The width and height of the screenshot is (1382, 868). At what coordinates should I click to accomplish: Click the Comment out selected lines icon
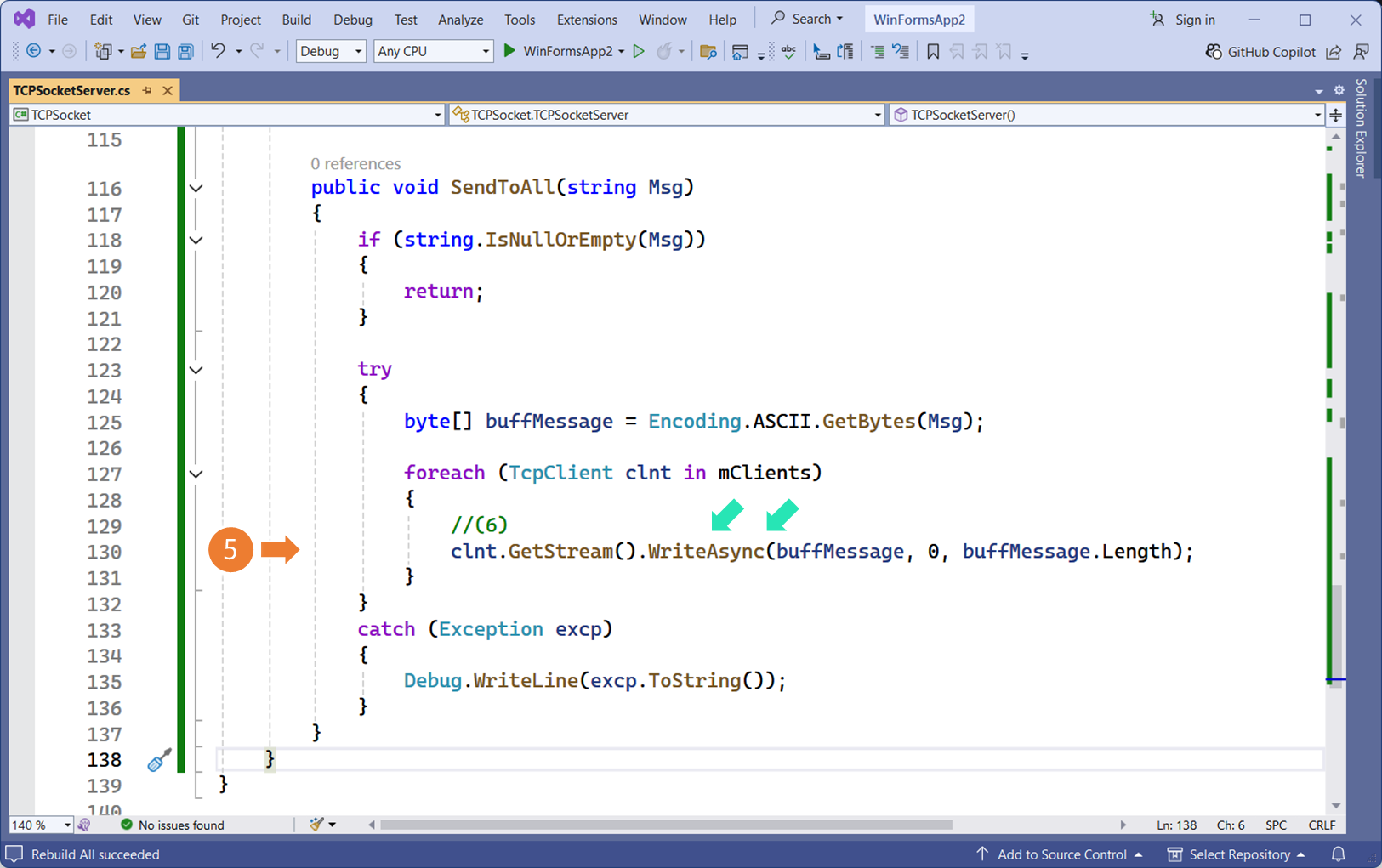[878, 51]
